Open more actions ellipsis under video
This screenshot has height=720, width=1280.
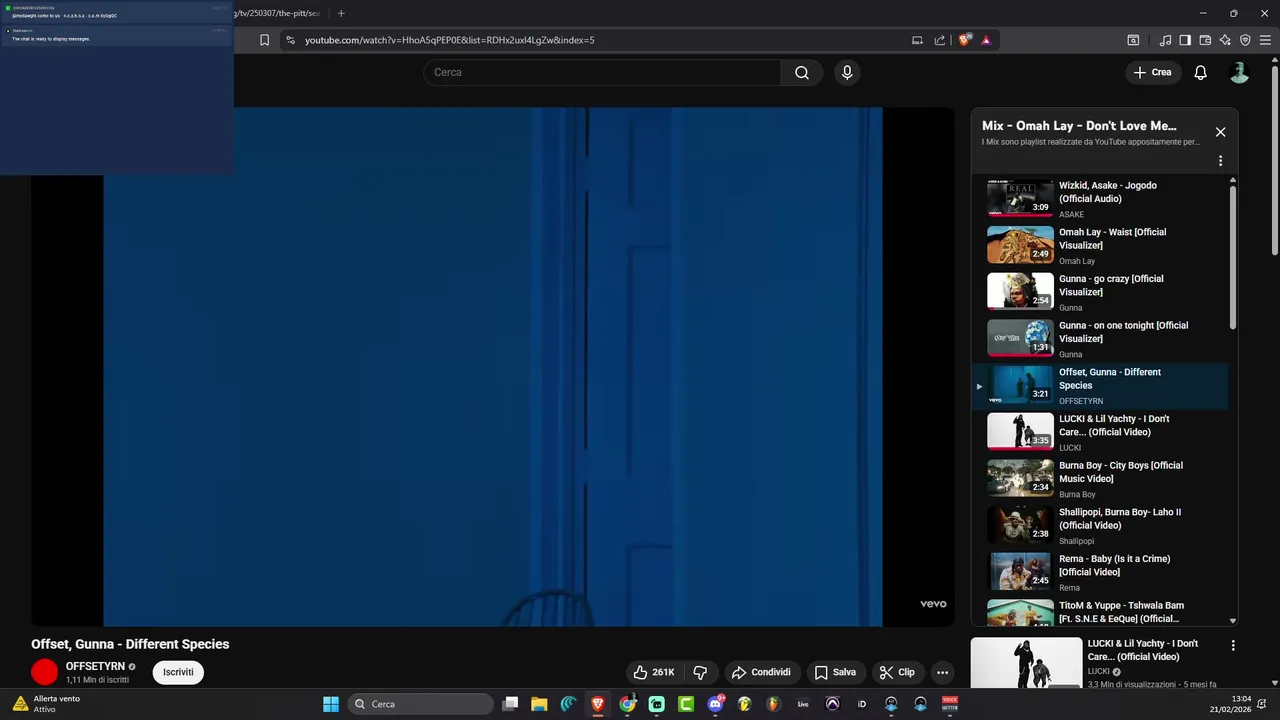tap(942, 672)
